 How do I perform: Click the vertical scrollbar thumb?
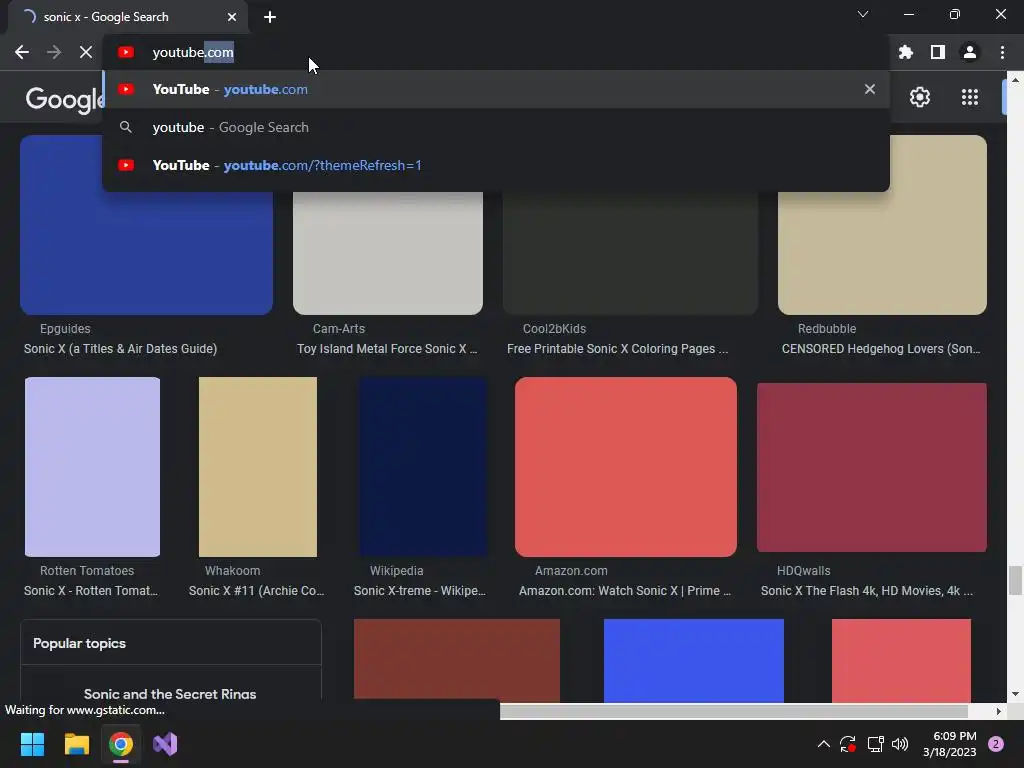coord(1014,581)
